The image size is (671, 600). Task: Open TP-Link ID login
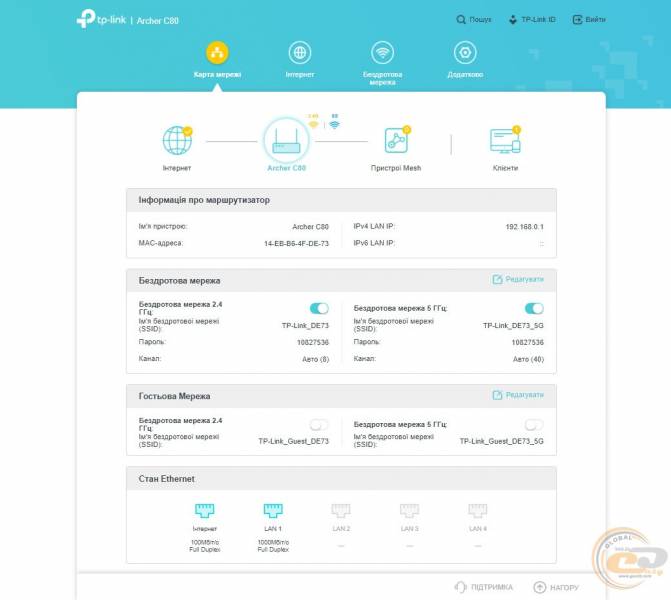tap(531, 20)
